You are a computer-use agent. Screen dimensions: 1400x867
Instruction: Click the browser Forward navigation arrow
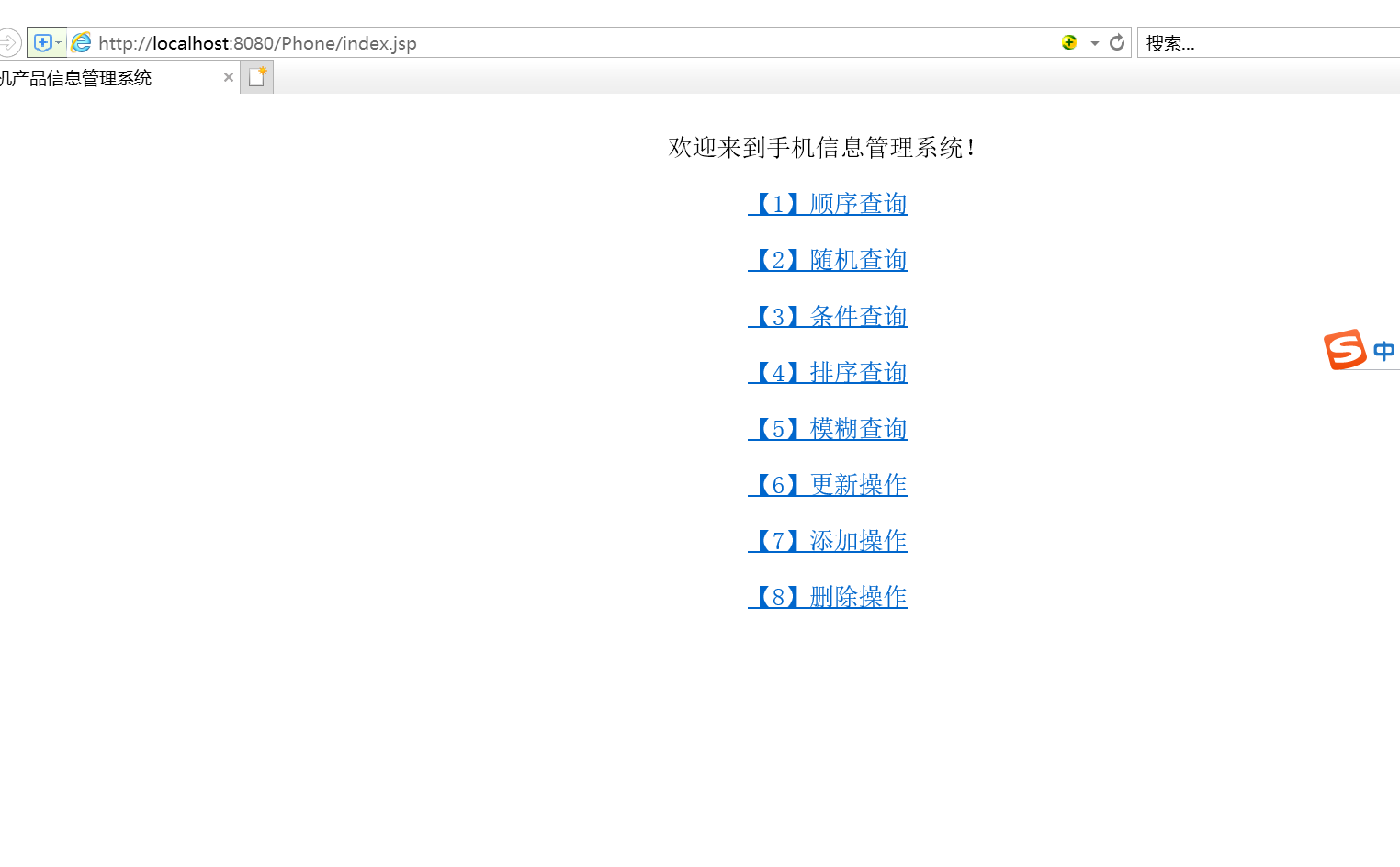point(9,41)
